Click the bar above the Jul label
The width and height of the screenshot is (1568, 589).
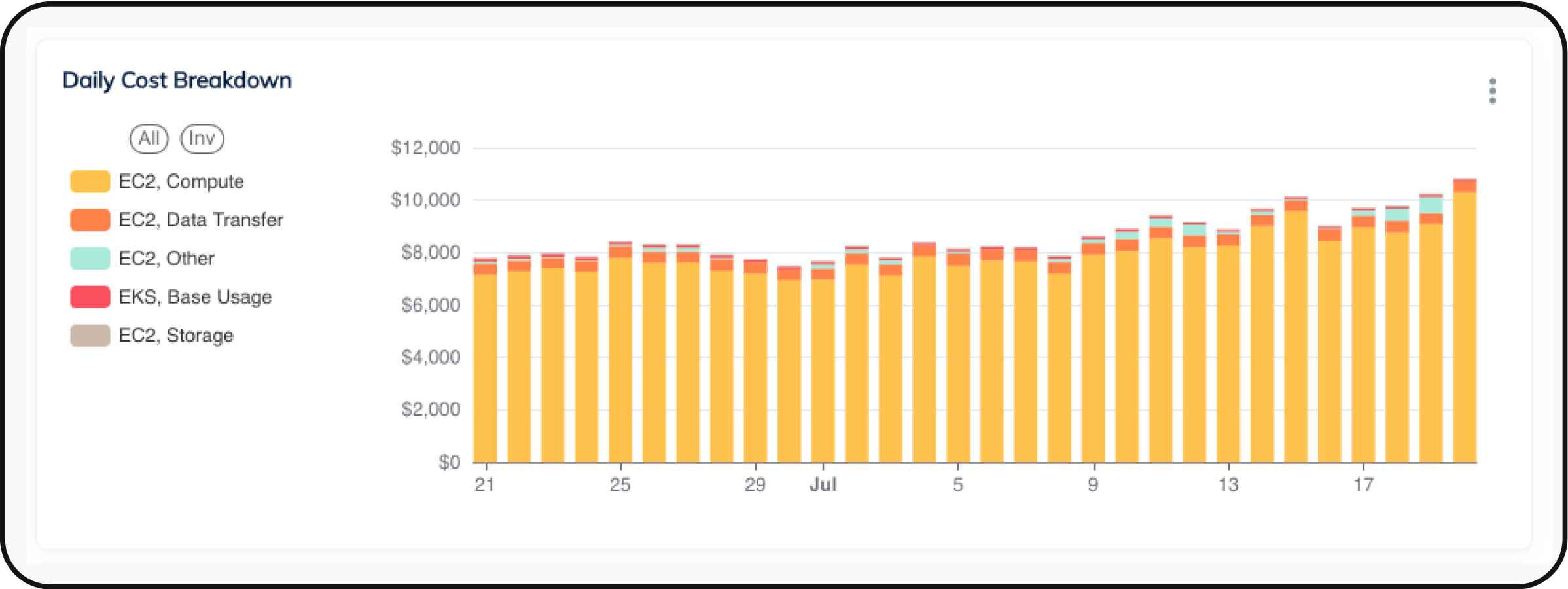[823, 370]
